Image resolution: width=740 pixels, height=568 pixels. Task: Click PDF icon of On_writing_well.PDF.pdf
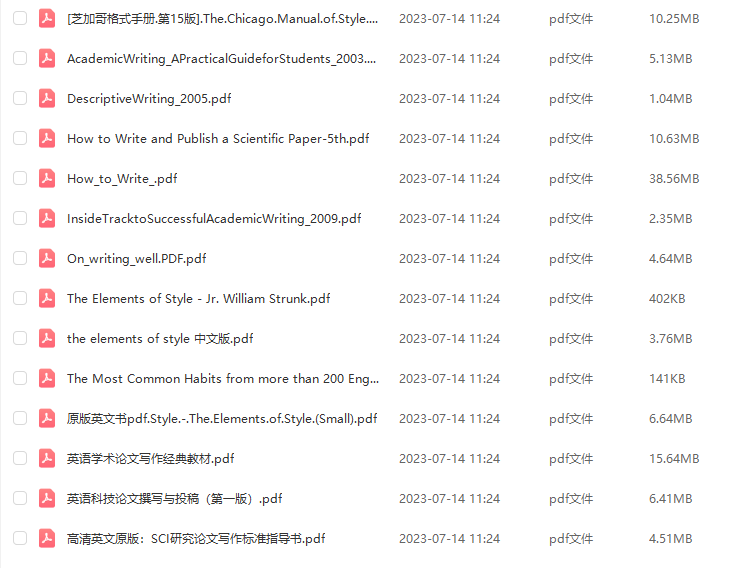click(47, 259)
